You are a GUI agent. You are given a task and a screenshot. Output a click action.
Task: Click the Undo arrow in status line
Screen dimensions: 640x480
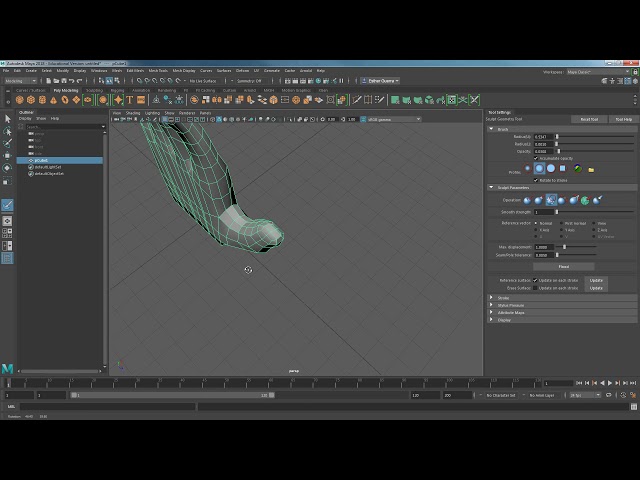click(72, 81)
